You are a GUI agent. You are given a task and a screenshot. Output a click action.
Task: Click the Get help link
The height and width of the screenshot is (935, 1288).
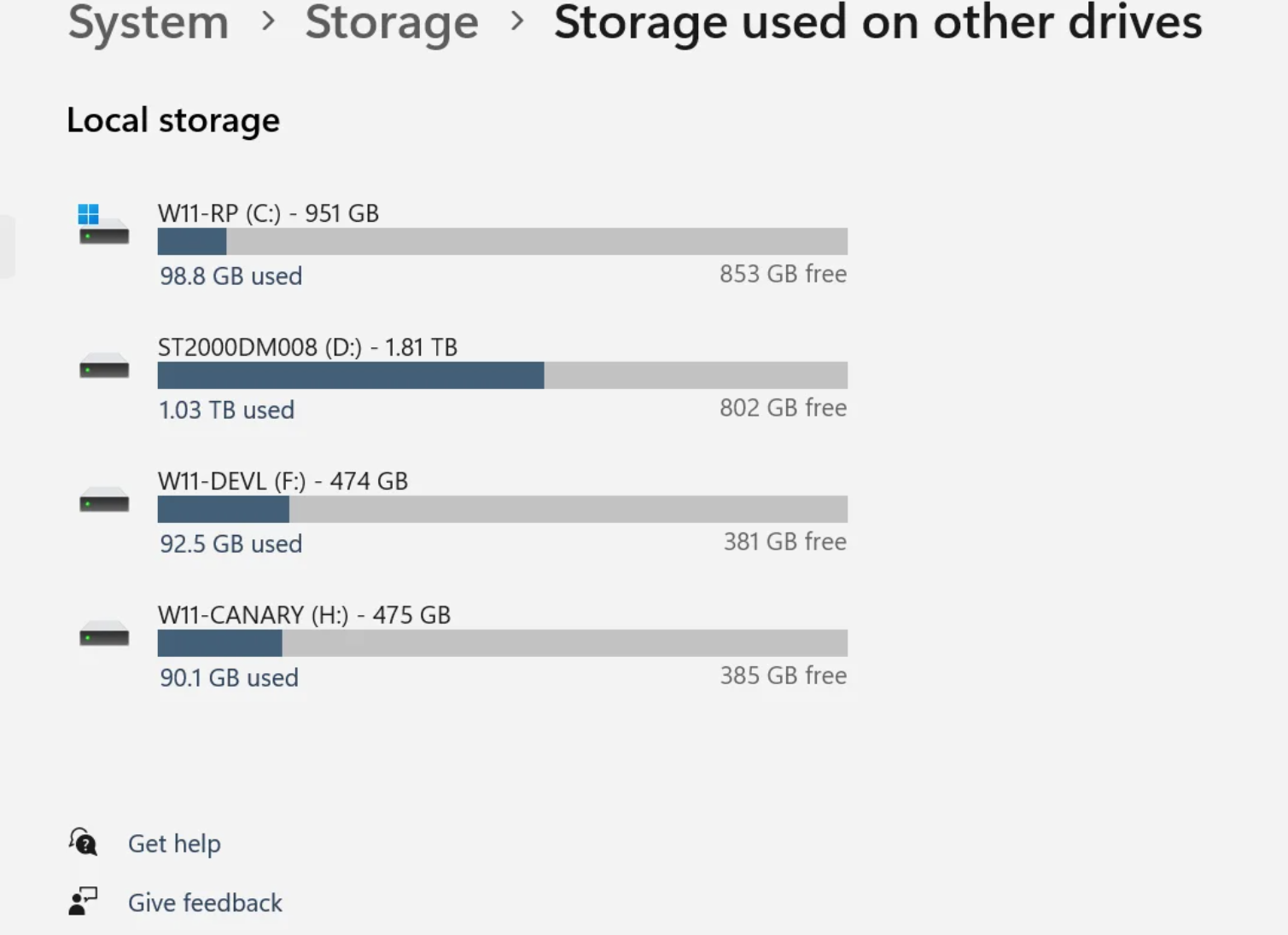[x=174, y=843]
